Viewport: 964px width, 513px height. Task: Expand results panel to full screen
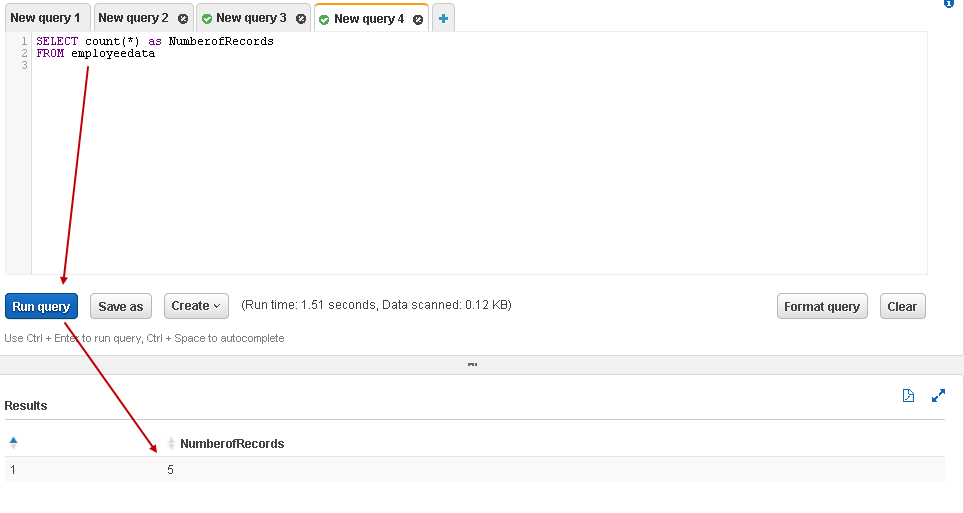click(938, 396)
